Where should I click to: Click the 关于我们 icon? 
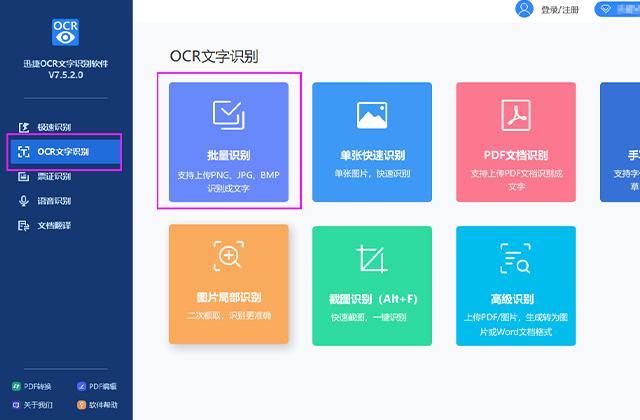16,405
